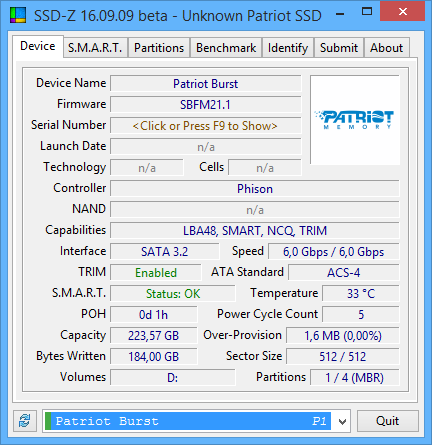
Task: Click the ATA Standard label
Action: pyautogui.click(x=247, y=272)
